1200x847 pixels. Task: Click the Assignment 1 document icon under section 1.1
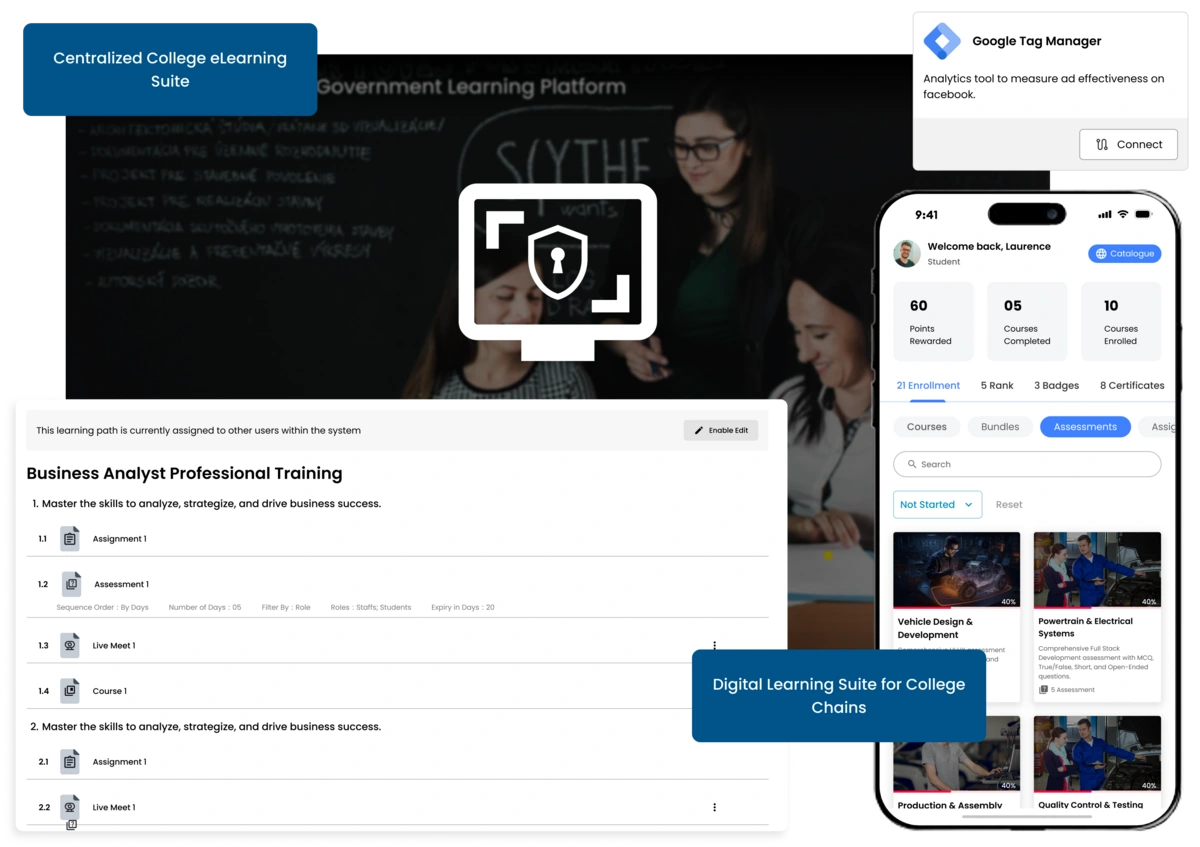point(70,538)
